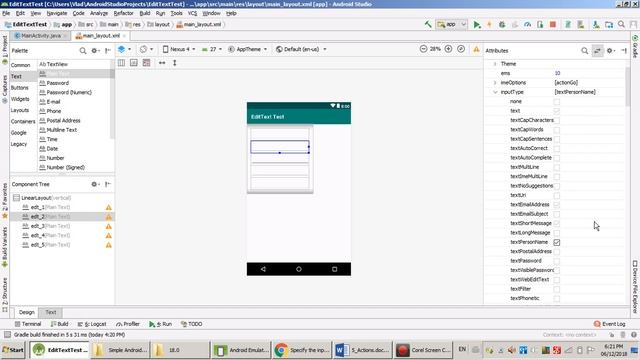Enable the textEmailAddress checkbox
This screenshot has height=360, width=640.
pos(557,205)
